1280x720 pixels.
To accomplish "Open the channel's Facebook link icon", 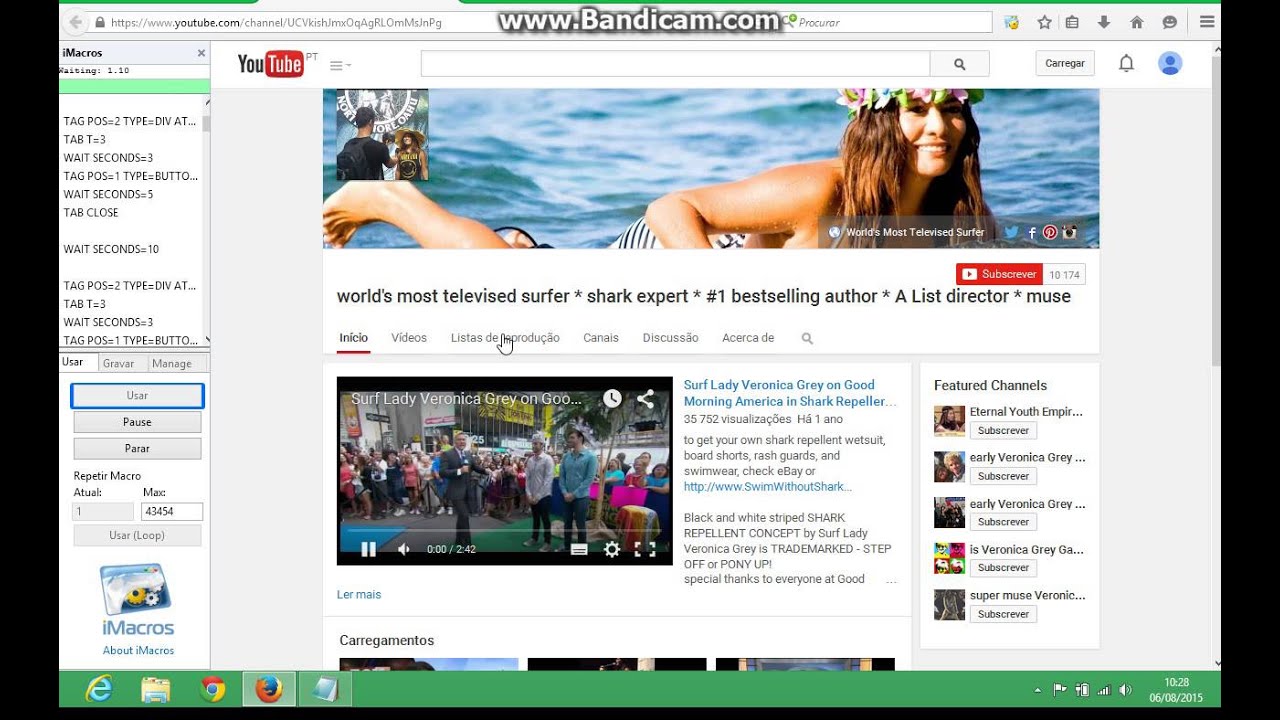I will tap(1031, 232).
